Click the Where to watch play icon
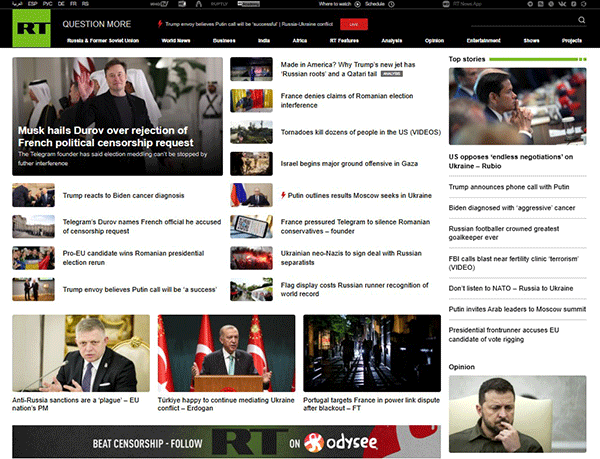600x459 pixels. point(357,4)
